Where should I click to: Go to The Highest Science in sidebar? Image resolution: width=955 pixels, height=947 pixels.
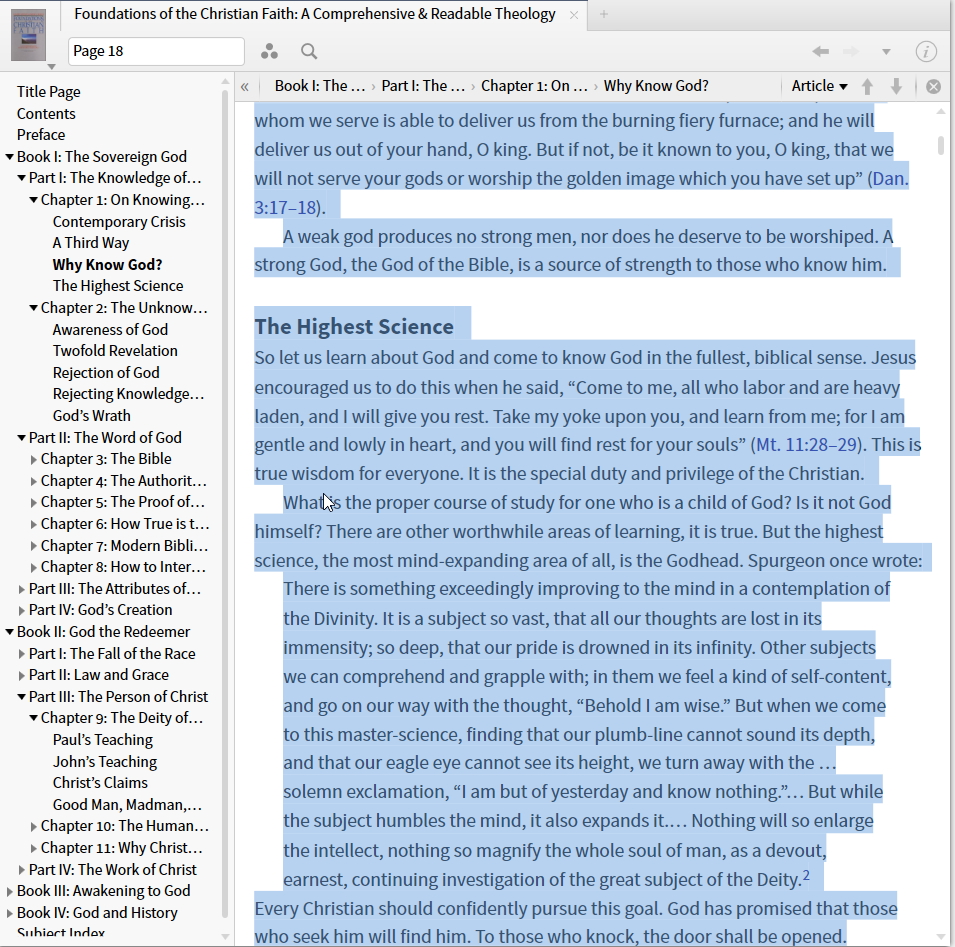118,286
